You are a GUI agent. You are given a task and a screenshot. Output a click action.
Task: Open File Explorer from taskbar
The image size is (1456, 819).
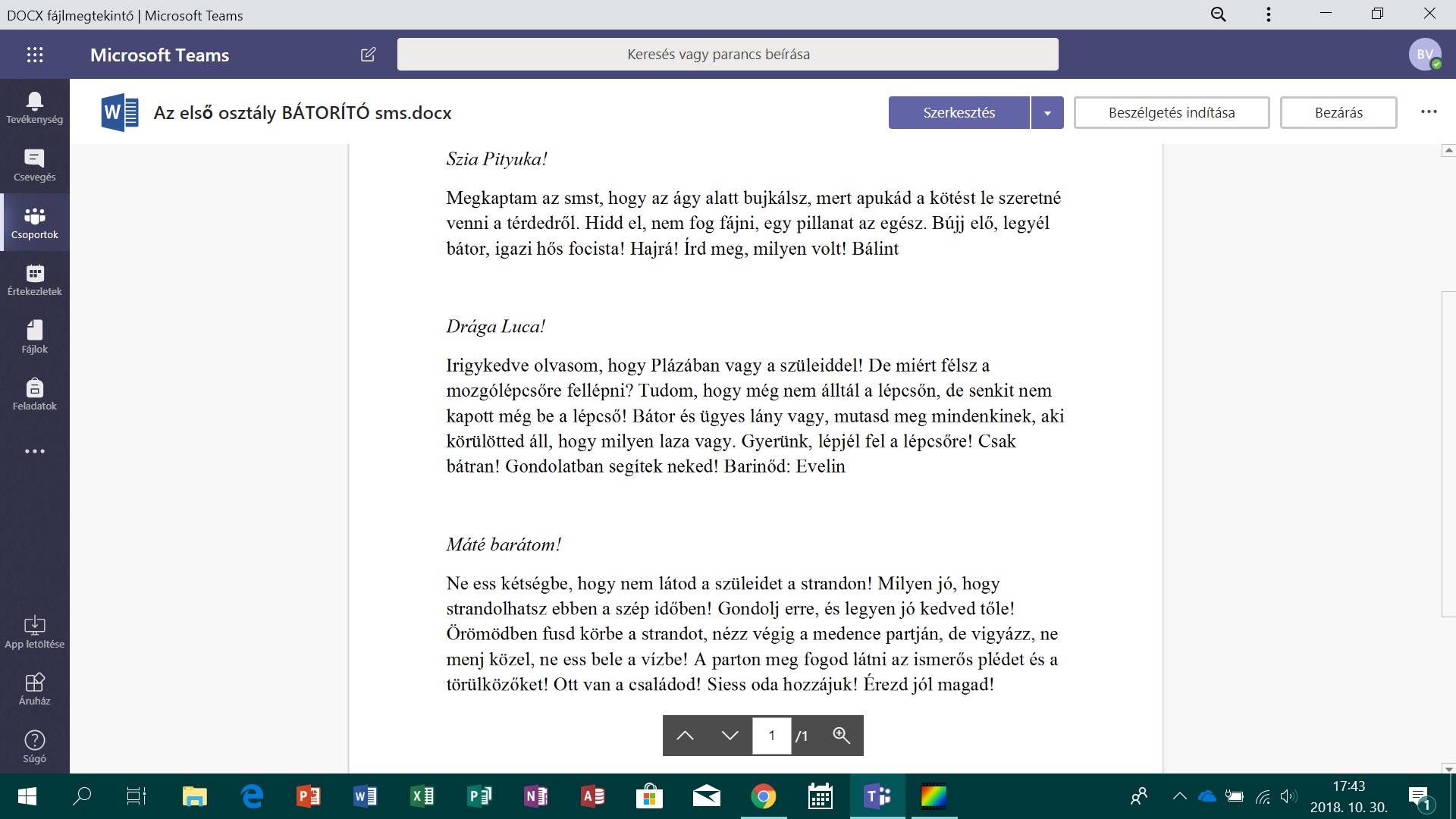coord(195,796)
